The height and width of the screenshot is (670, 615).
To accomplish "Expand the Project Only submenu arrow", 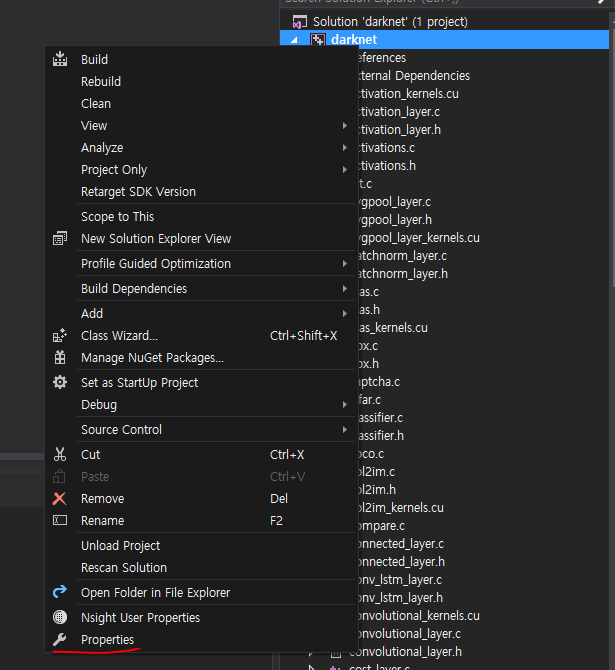I will tap(344, 170).
